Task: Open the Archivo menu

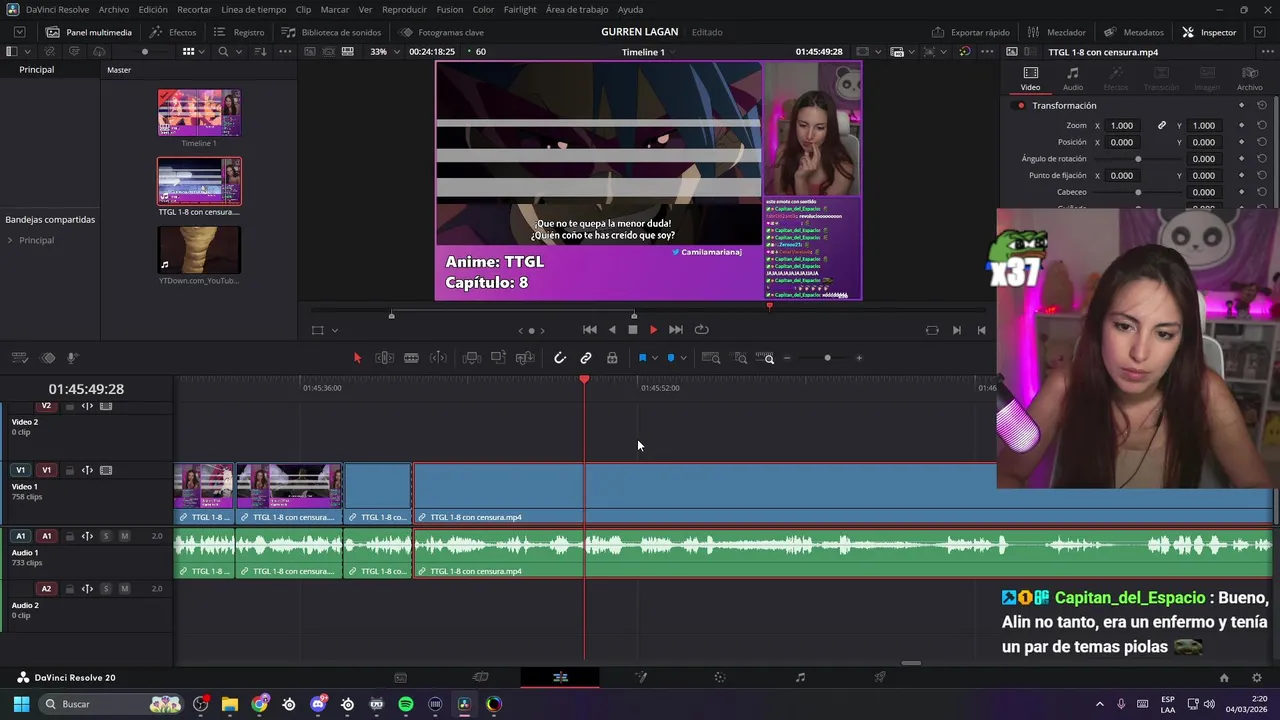Action: coord(113,9)
